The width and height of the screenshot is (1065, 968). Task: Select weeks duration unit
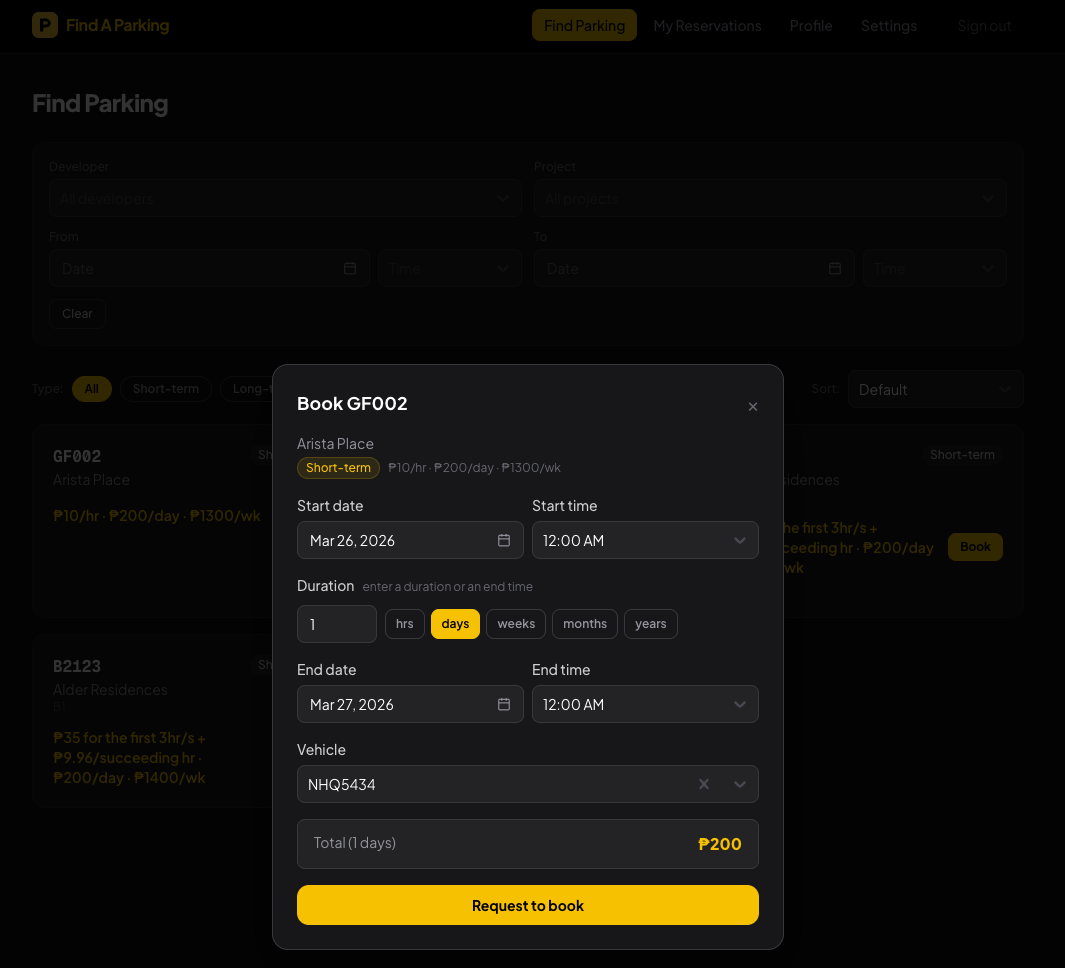516,624
